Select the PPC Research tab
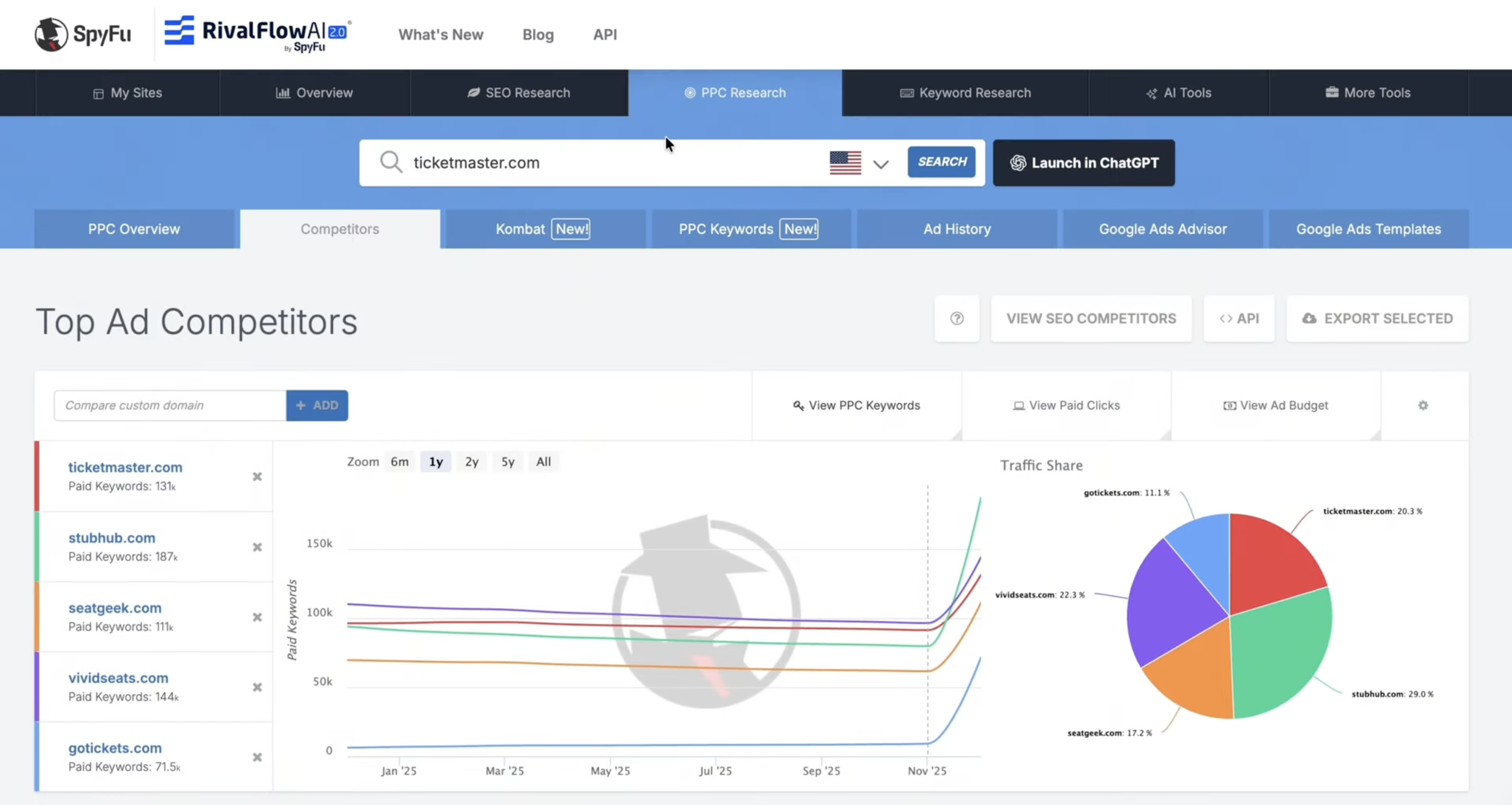This screenshot has height=805, width=1512. pyautogui.click(x=735, y=93)
